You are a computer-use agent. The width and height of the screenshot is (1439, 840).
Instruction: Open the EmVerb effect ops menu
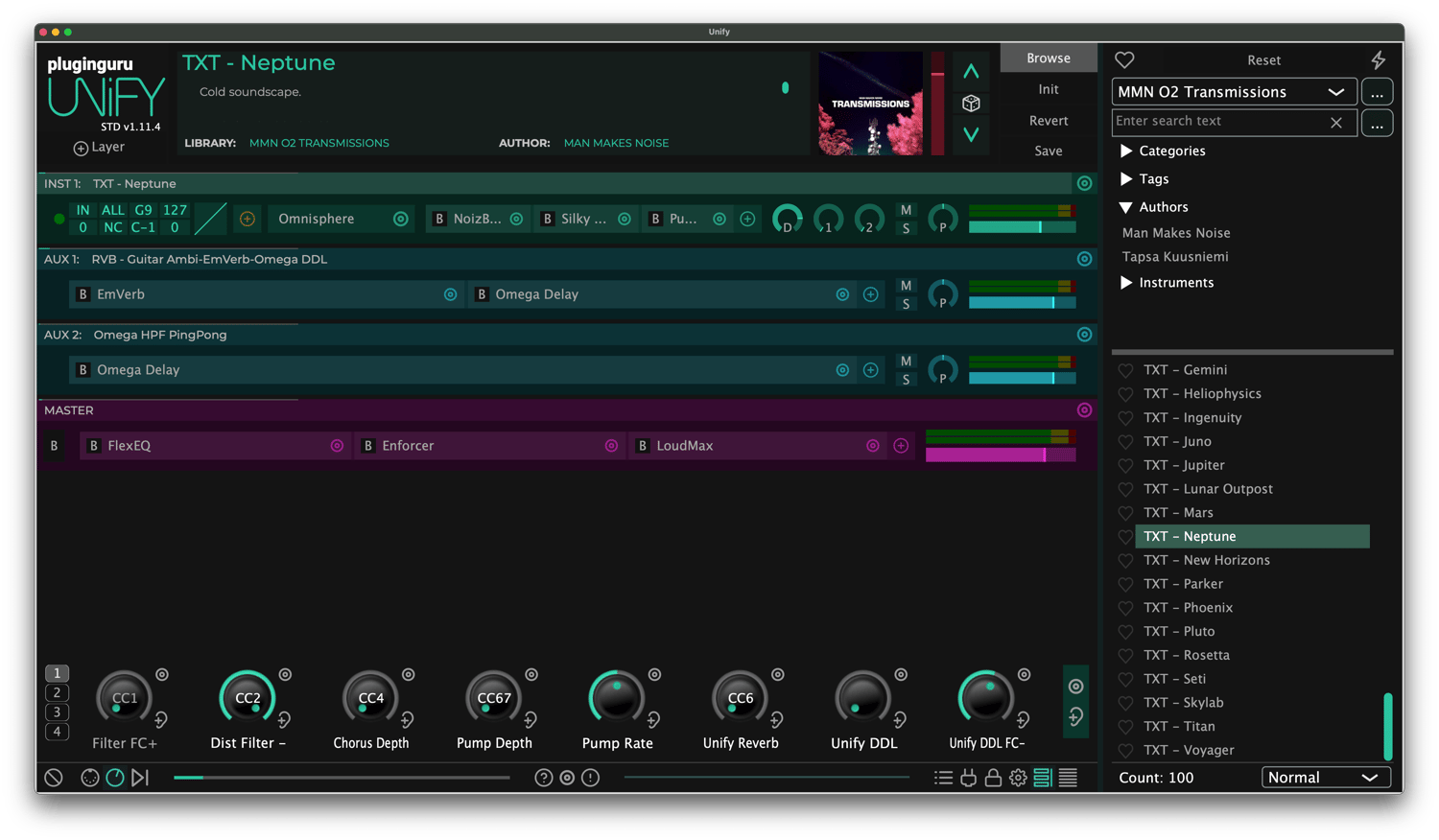click(x=450, y=294)
